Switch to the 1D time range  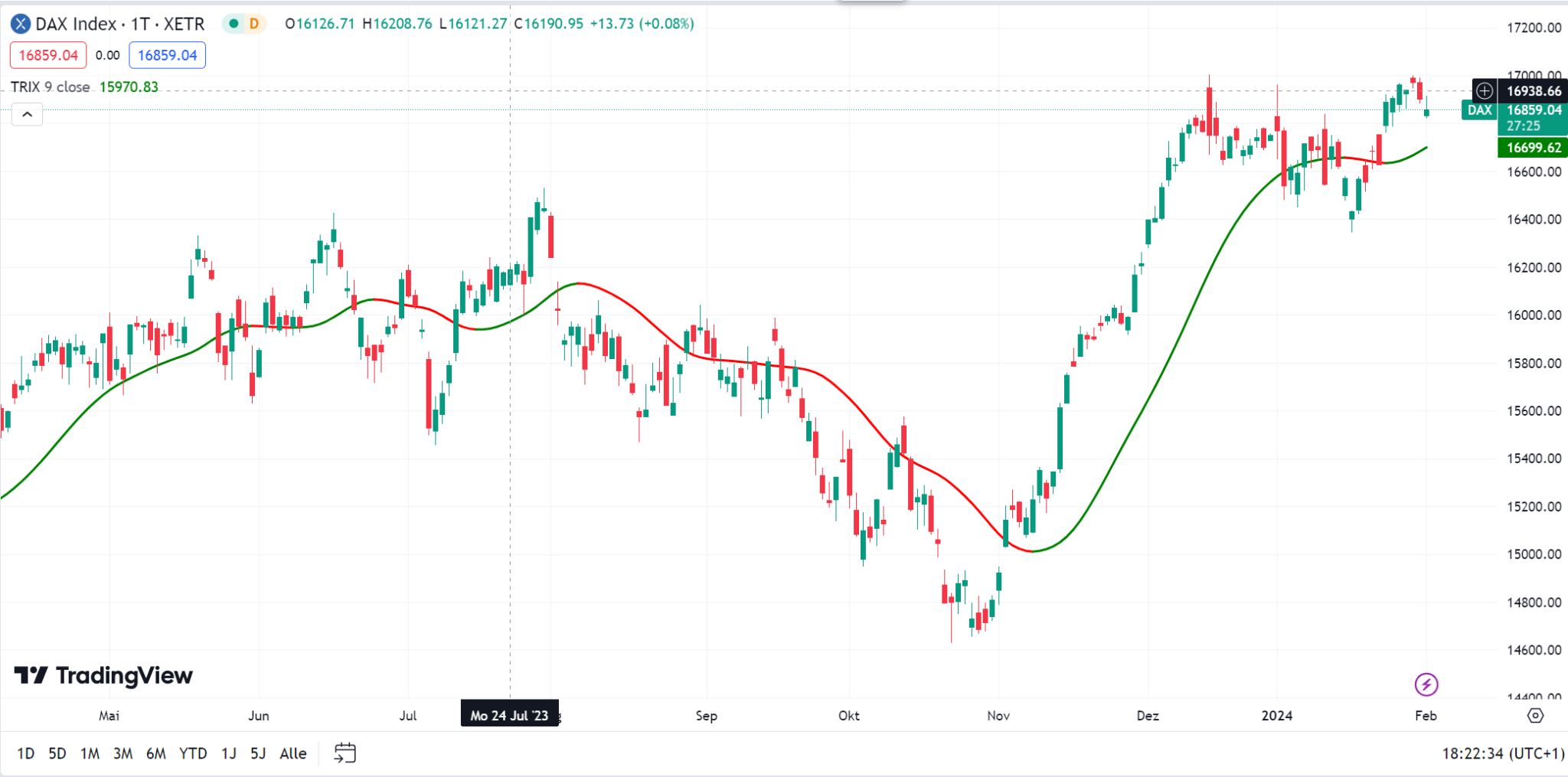pos(25,753)
